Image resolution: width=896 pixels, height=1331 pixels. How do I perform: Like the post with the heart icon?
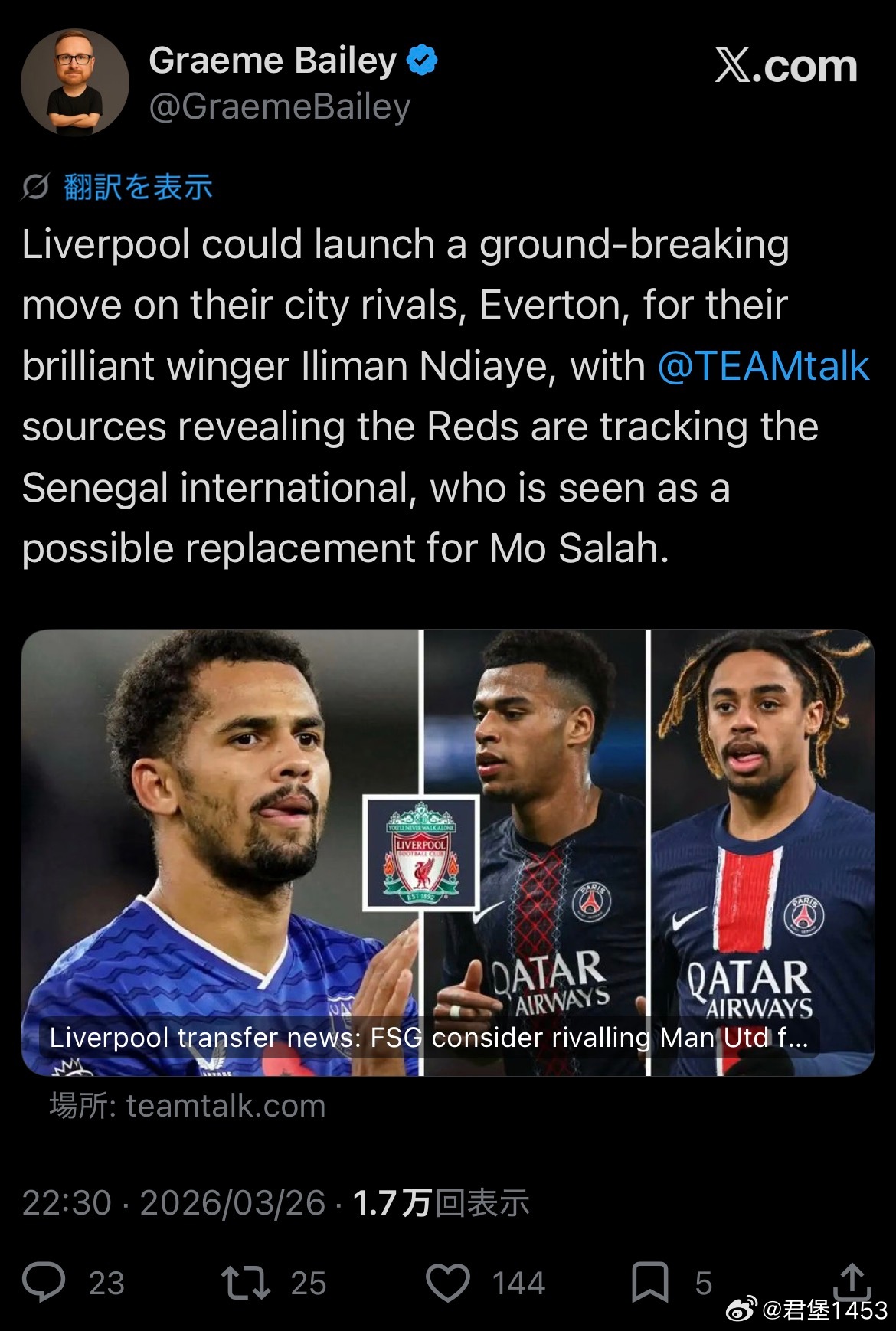(448, 1283)
